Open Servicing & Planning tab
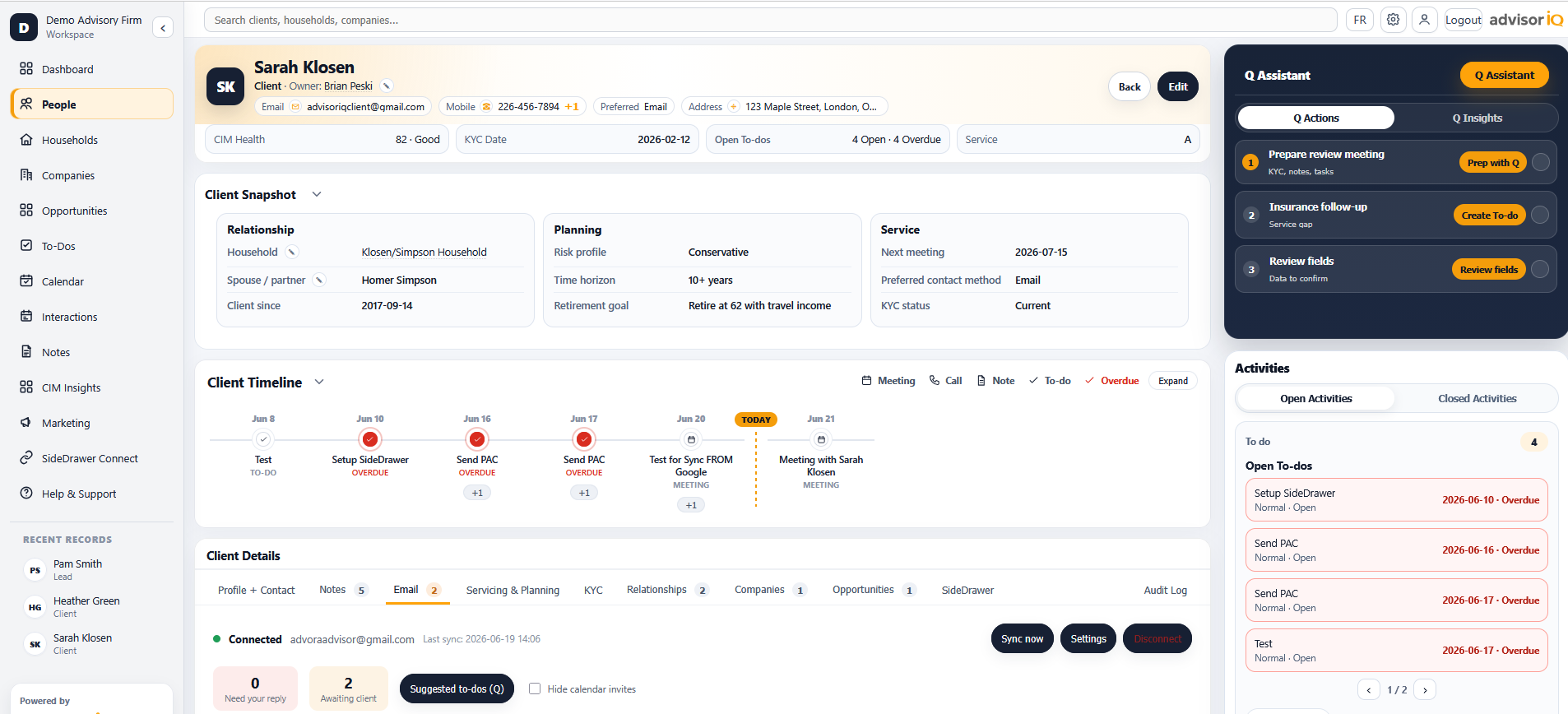 513,591
